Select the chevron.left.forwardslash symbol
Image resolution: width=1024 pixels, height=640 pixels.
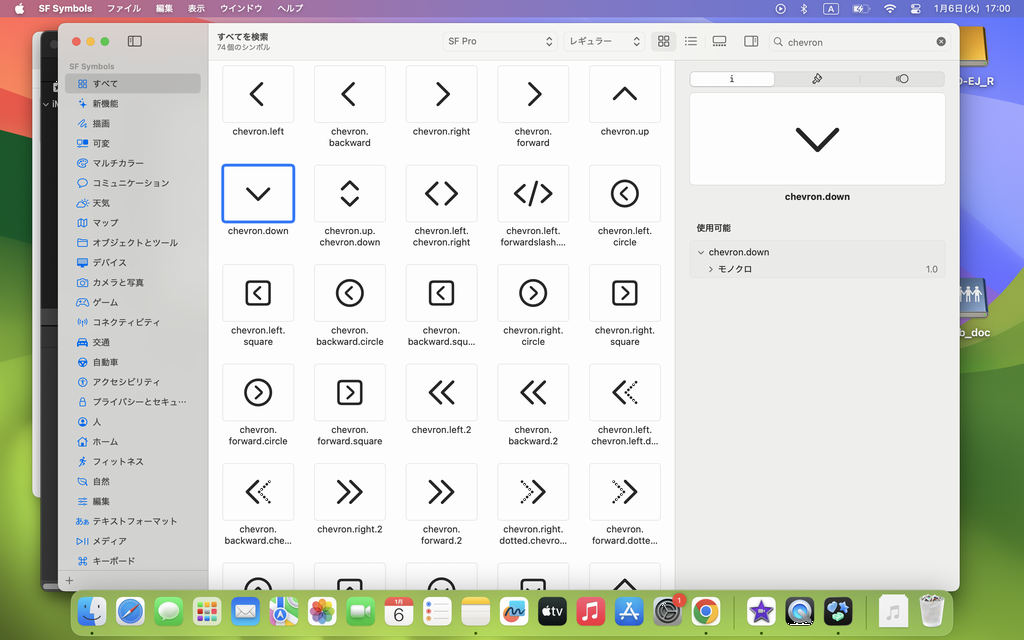[533, 194]
